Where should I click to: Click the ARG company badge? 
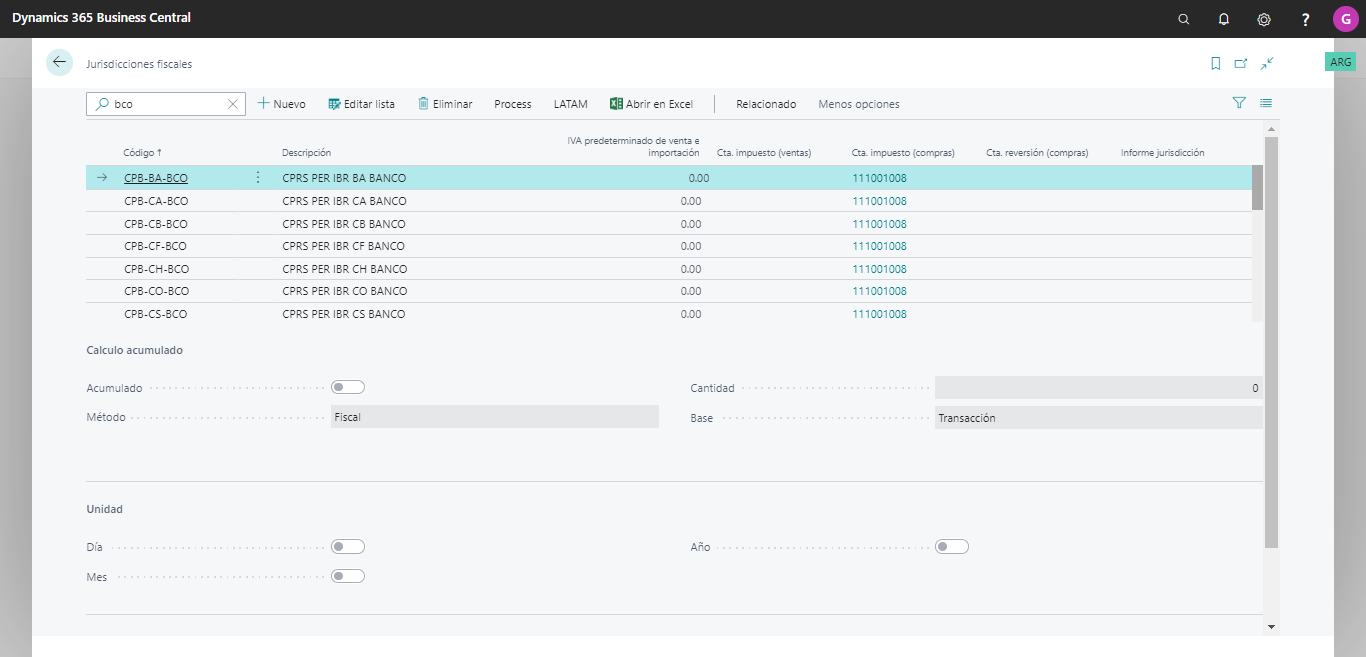[1341, 62]
